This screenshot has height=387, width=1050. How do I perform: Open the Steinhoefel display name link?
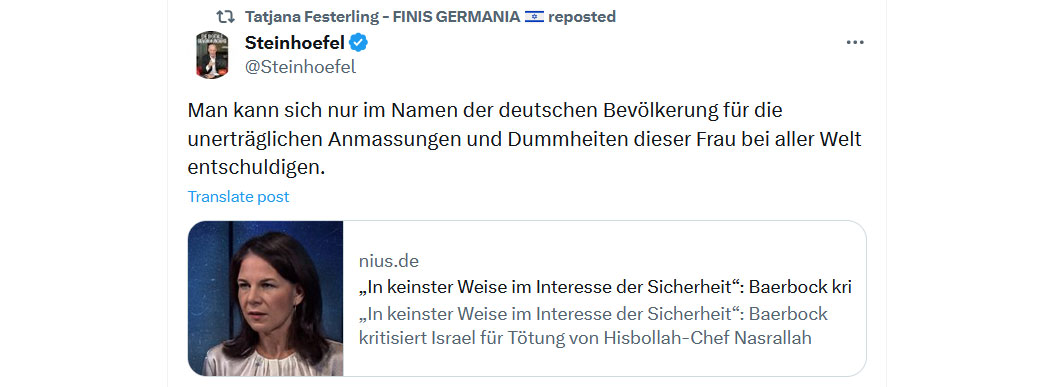click(x=295, y=43)
